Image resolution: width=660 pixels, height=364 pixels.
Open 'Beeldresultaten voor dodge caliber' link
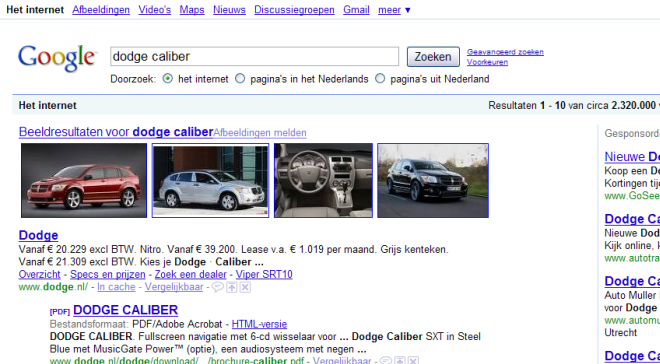116,132
